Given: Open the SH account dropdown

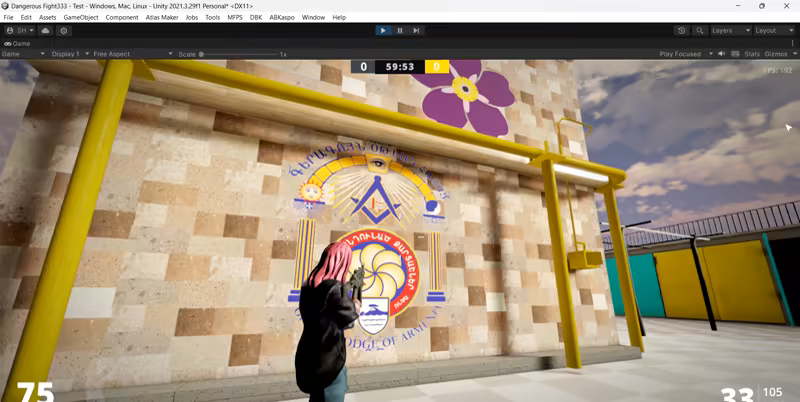Looking at the screenshot, I should tap(20, 31).
